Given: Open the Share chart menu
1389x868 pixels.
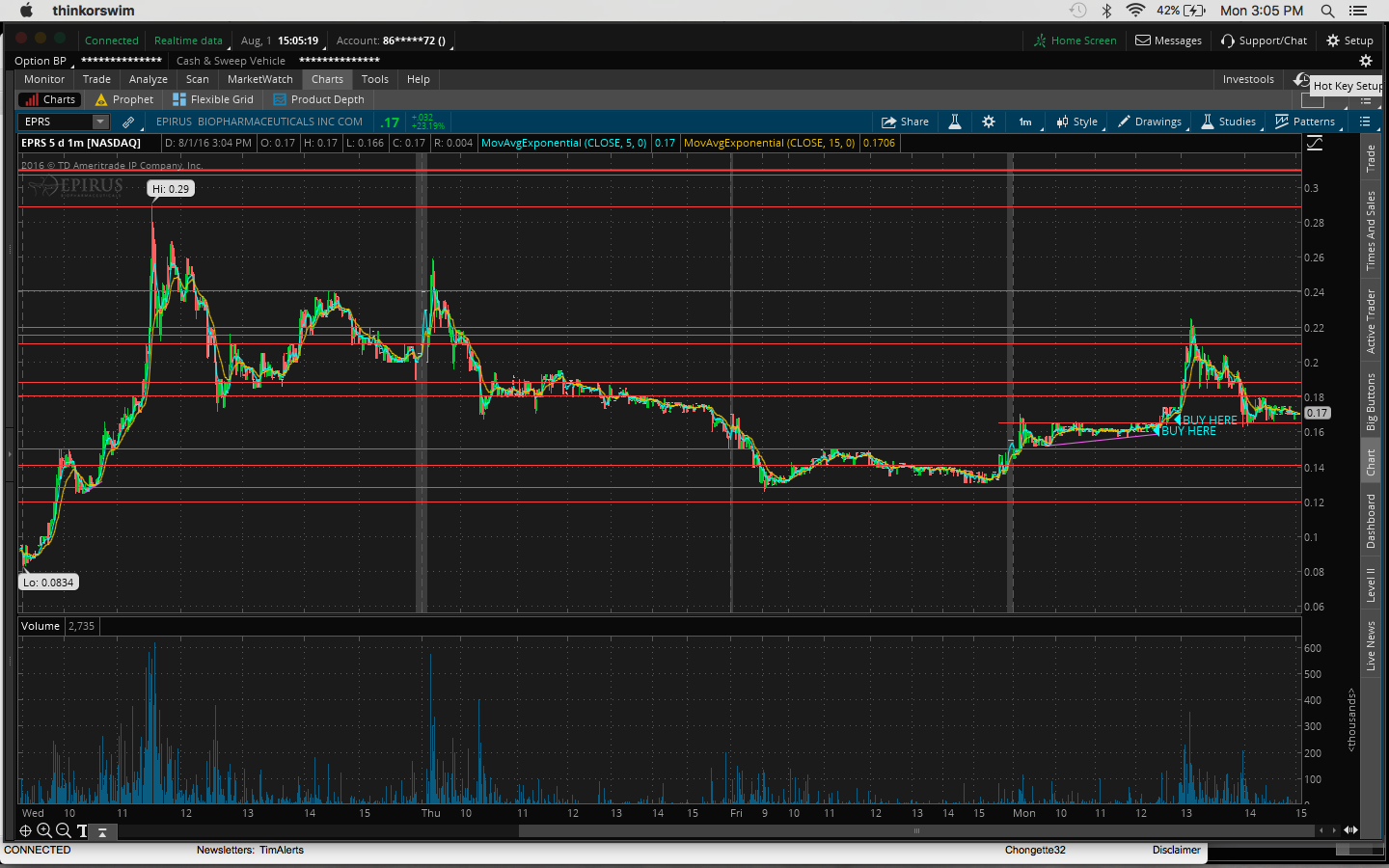Looking at the screenshot, I should [905, 122].
